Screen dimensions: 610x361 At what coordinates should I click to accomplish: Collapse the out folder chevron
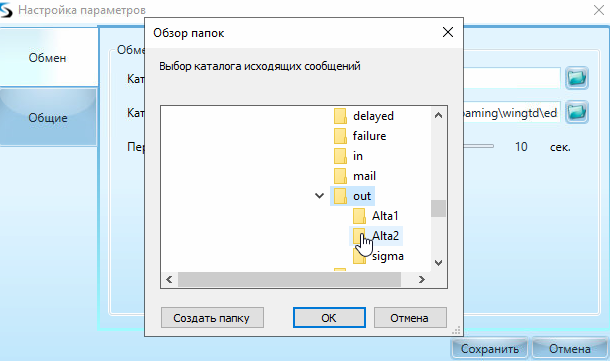[319, 196]
